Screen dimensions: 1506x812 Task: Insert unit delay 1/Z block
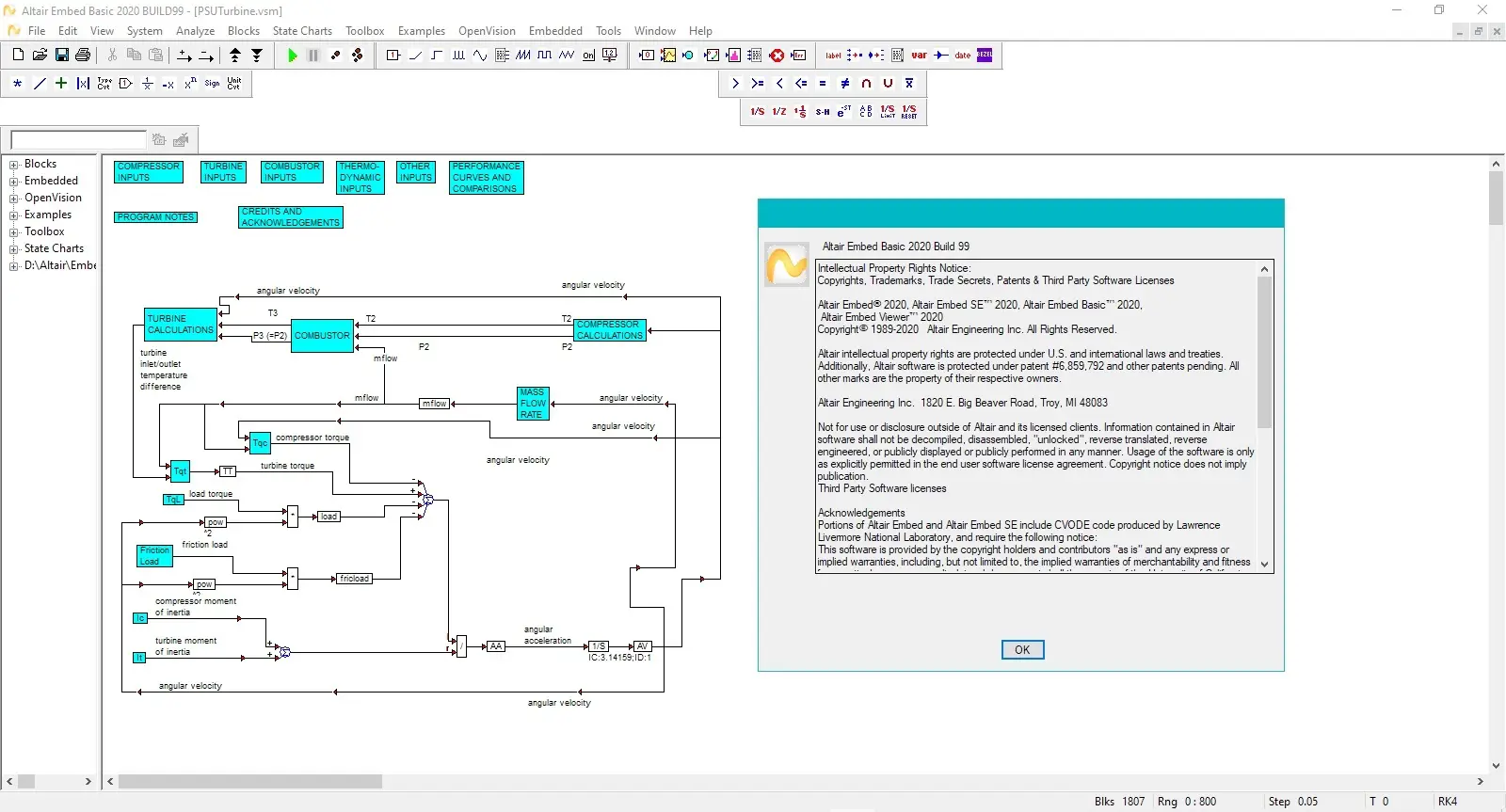click(x=779, y=112)
